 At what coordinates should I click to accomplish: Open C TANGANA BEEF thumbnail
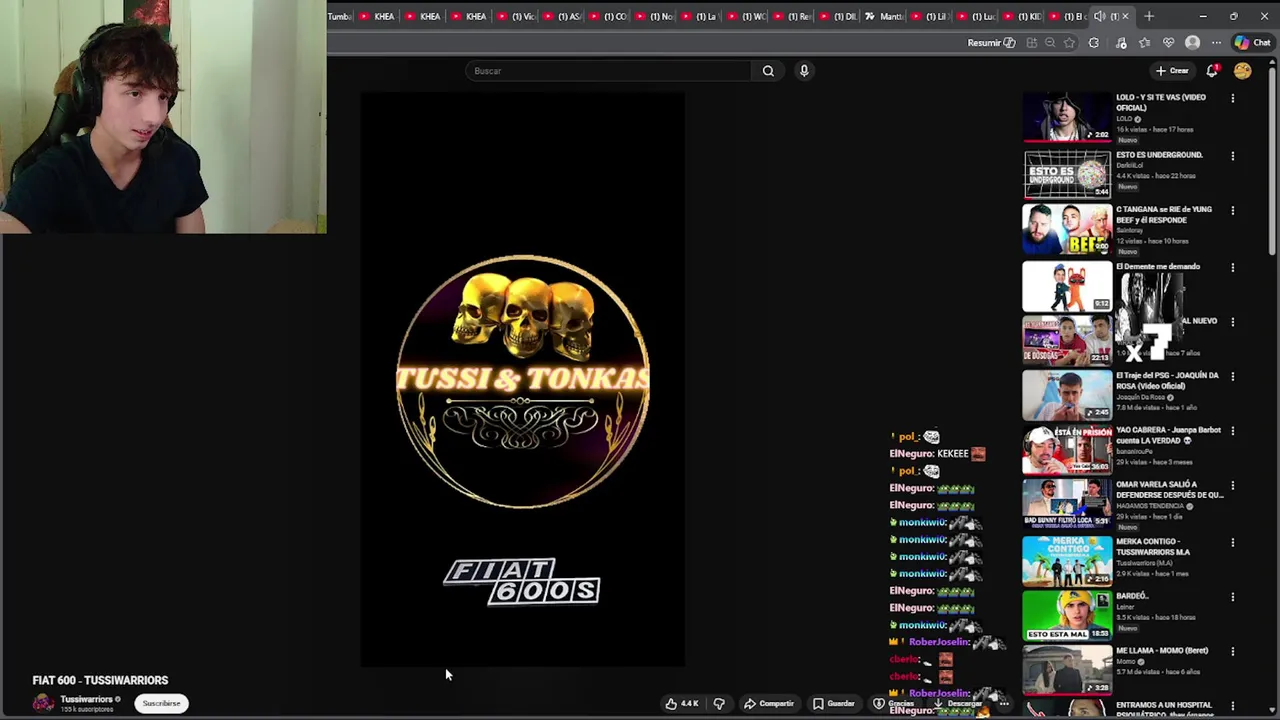coord(1067,230)
